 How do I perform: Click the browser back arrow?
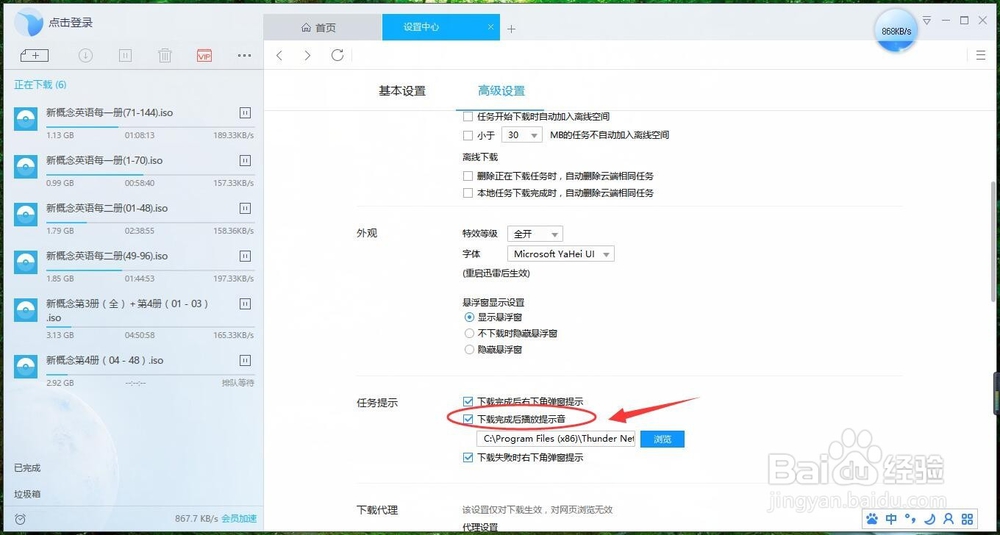[279, 55]
